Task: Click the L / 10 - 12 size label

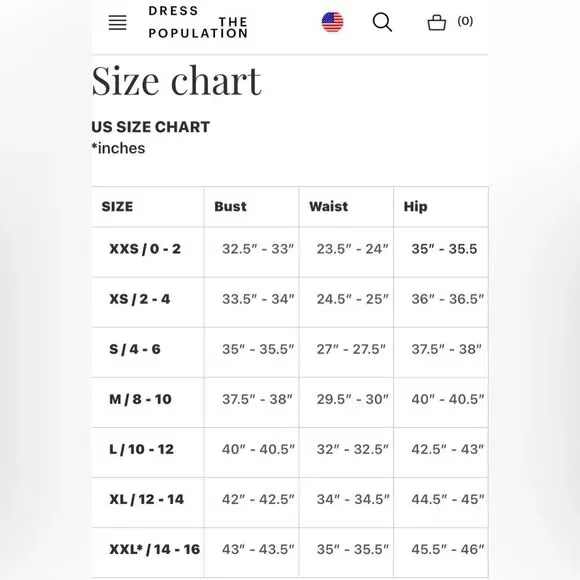Action: point(141,449)
